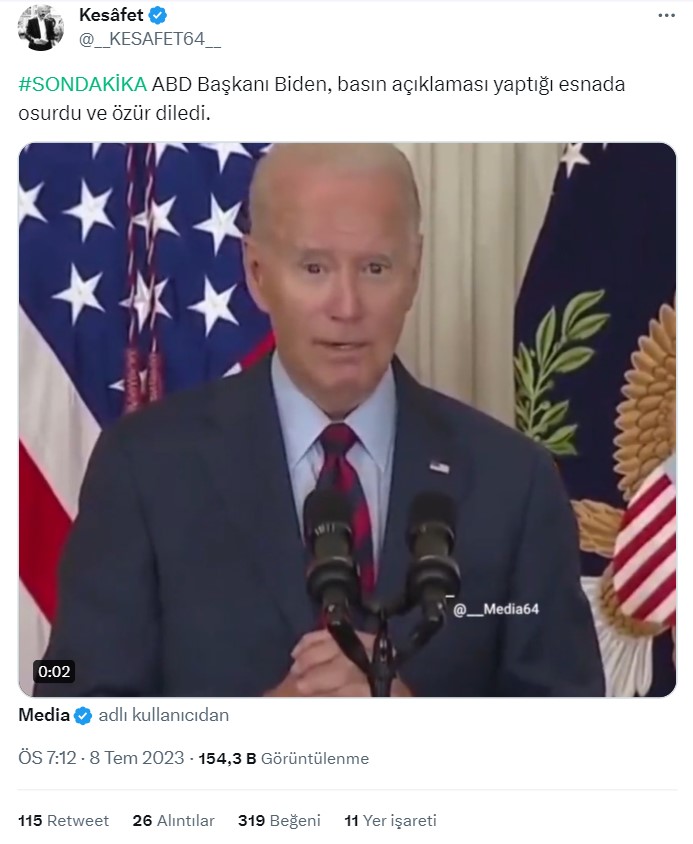Open the @__KESAFET64__ handle

click(150, 39)
